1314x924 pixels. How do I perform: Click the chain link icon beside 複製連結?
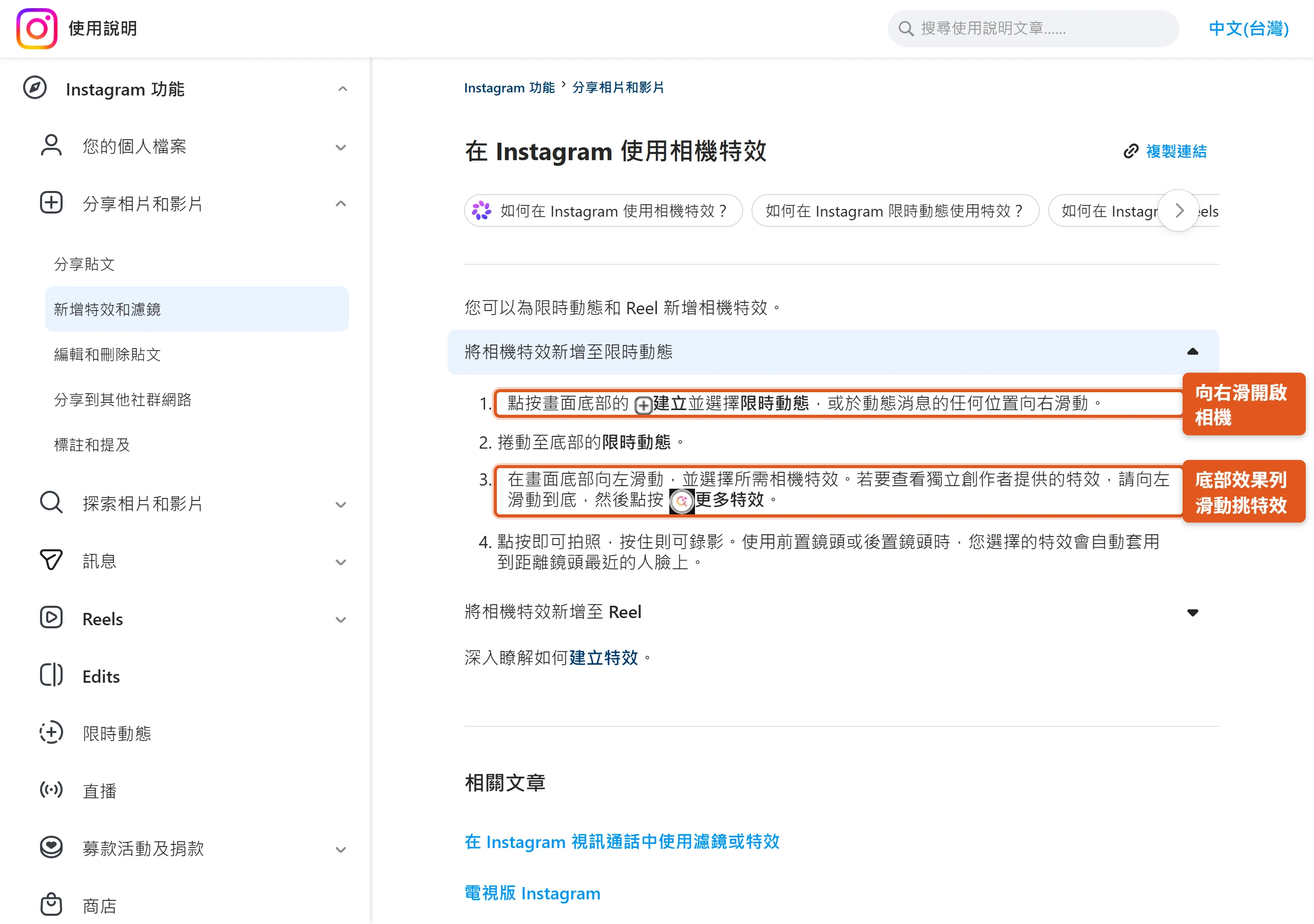coord(1131,151)
